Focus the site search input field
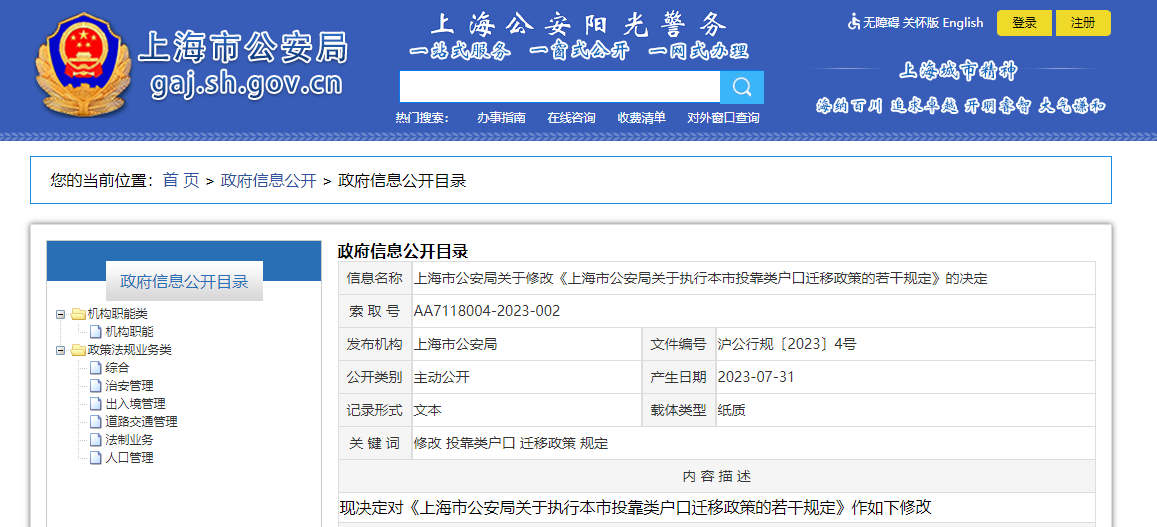 [x=559, y=87]
